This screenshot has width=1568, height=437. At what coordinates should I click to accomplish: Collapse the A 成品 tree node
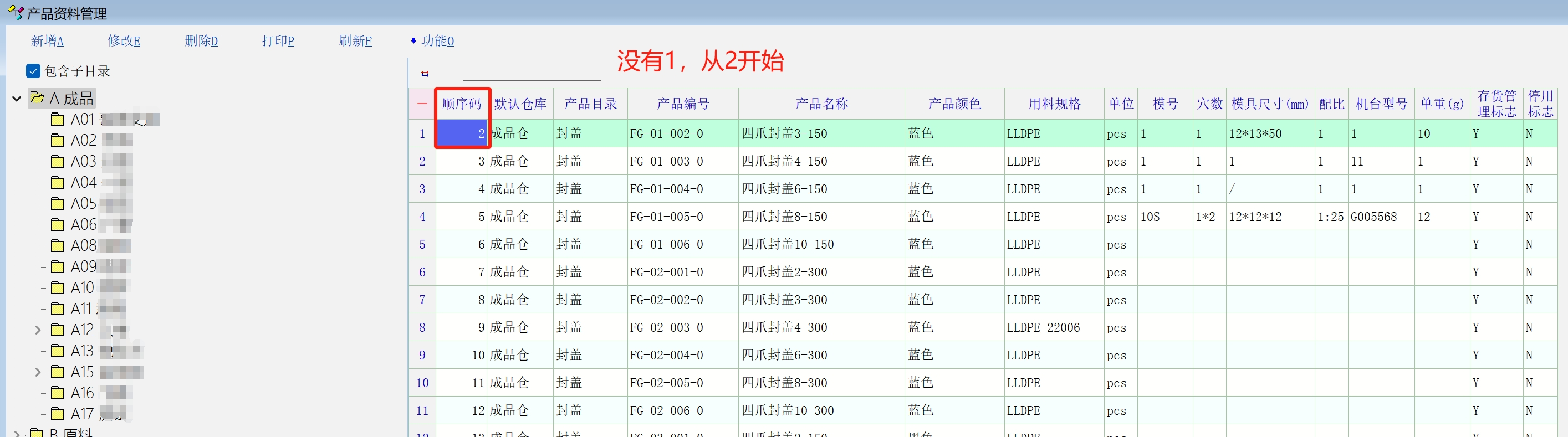(x=17, y=99)
